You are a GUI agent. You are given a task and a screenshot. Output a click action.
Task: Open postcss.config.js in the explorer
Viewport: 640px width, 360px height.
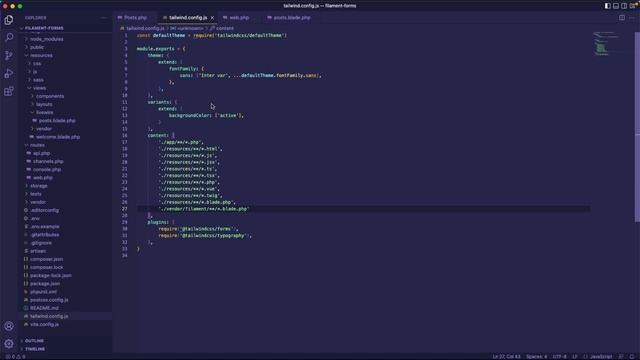point(49,300)
